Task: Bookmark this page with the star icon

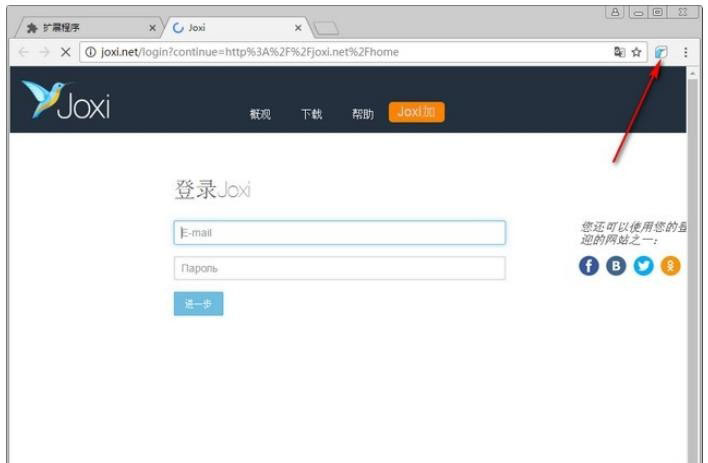Action: (637, 52)
